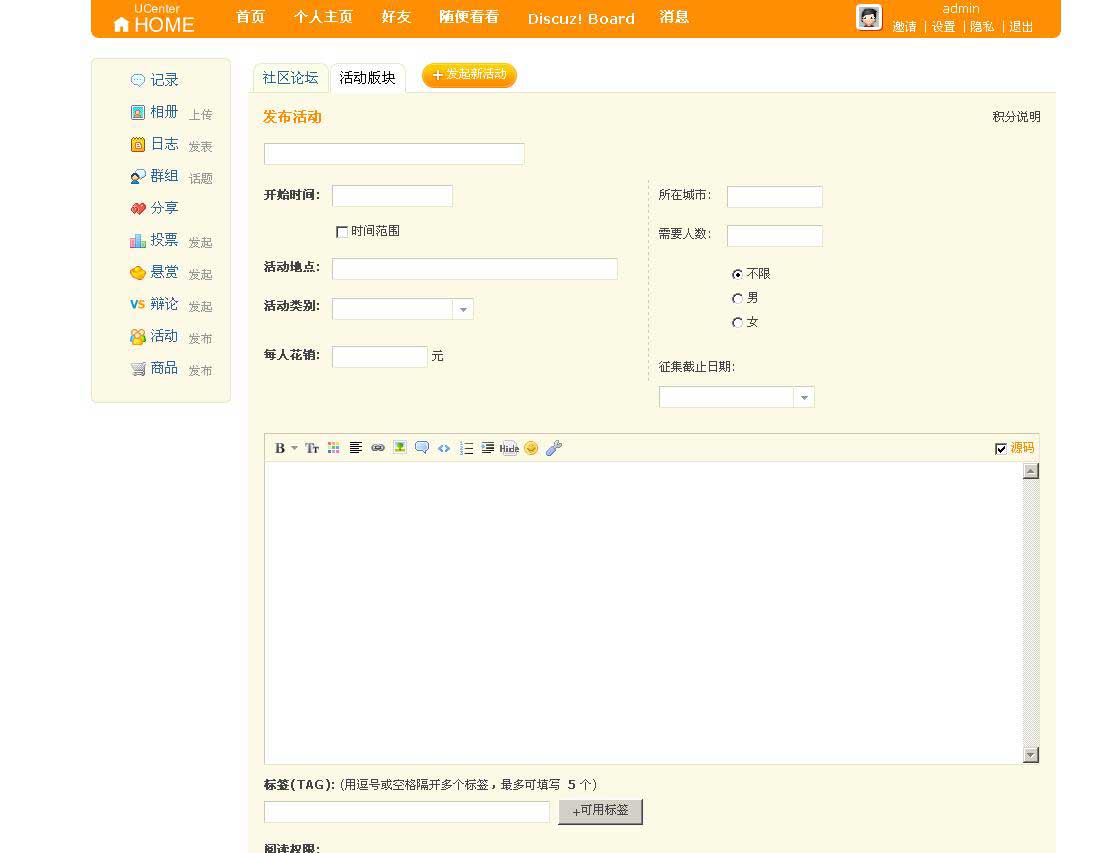Image resolution: width=1117 pixels, height=853 pixels.
Task: Select the 男 radio button
Action: click(738, 298)
